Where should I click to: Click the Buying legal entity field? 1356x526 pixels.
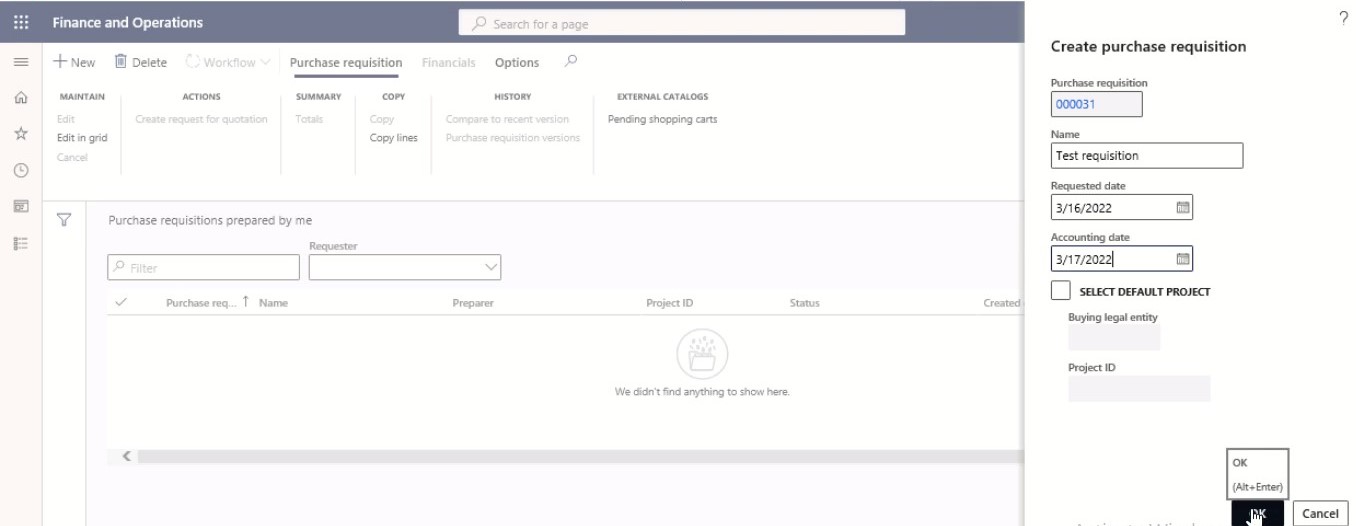pyautogui.click(x=1114, y=338)
